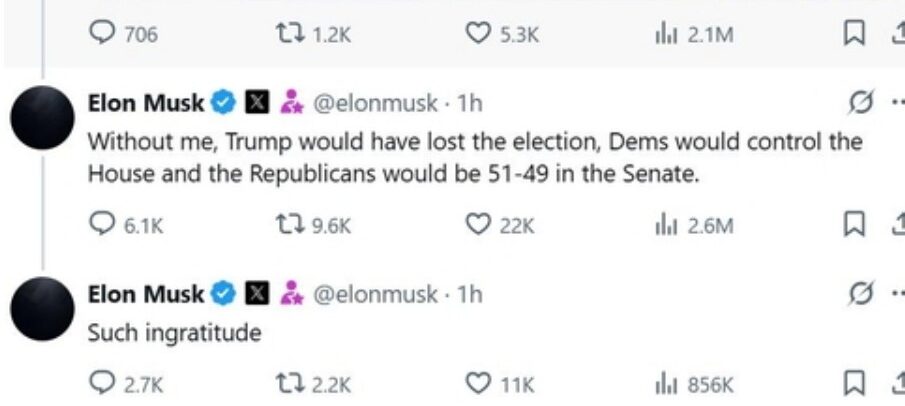Viewport: 905px width, 406px height.
Task: Open more options on 'Such ingratitude' post
Action: point(896,295)
